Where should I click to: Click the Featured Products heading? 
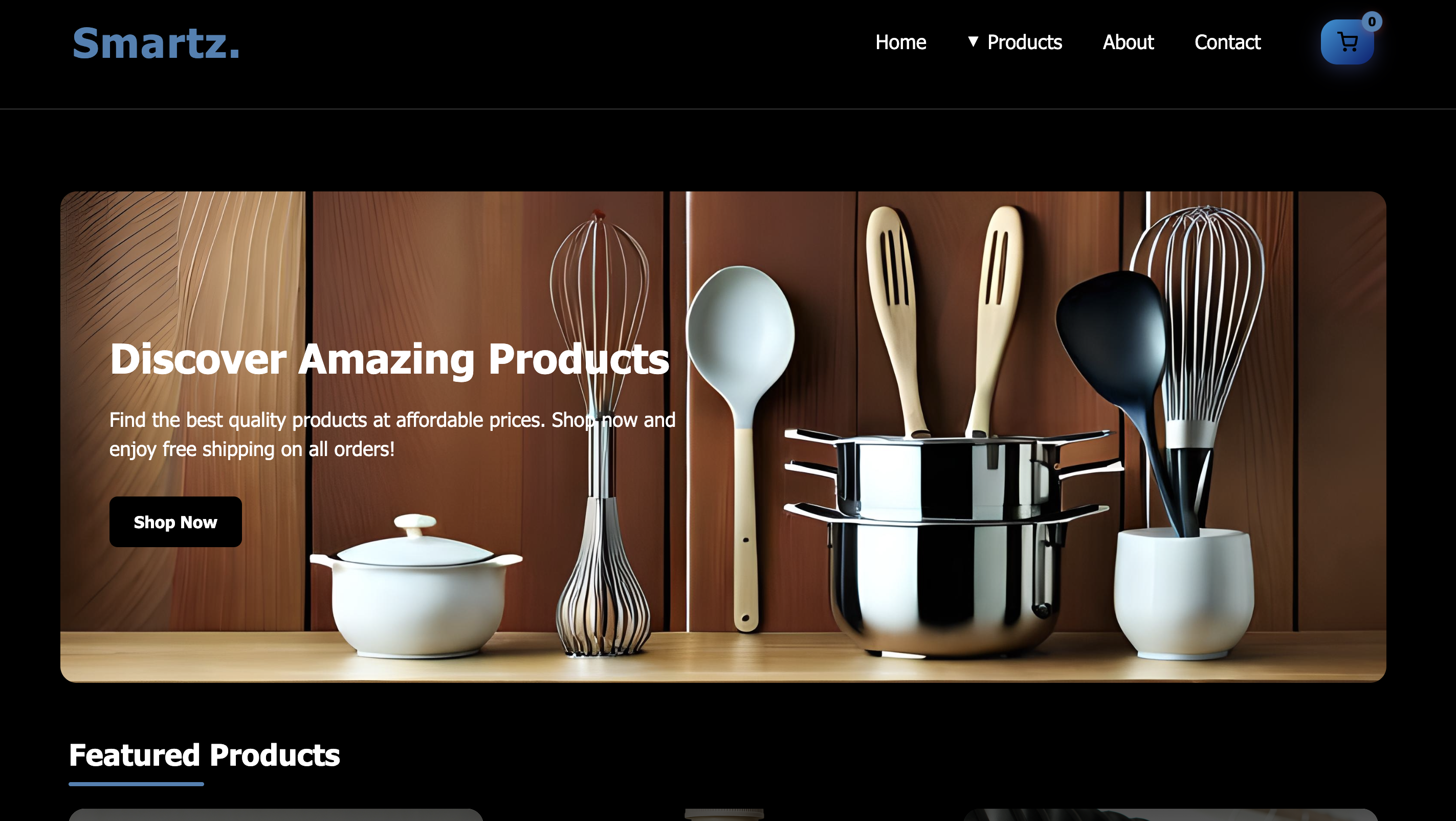pyautogui.click(x=204, y=754)
